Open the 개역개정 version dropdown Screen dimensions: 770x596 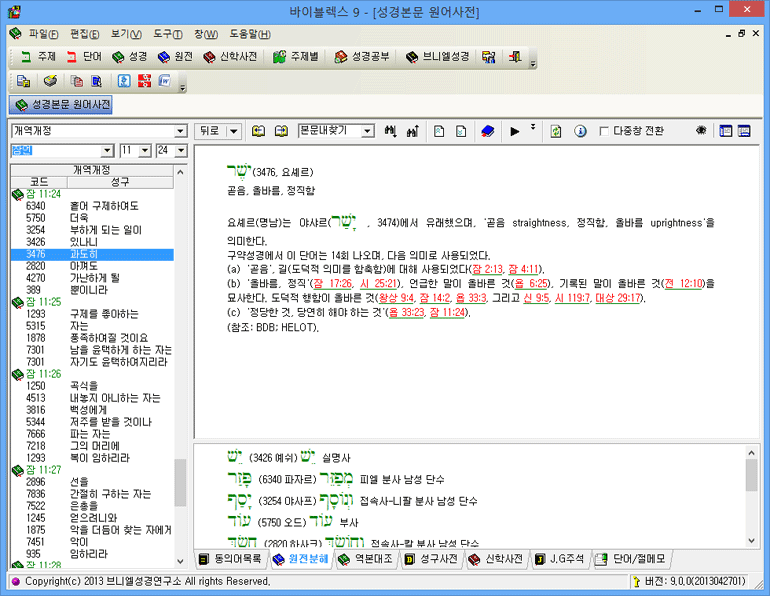181,131
